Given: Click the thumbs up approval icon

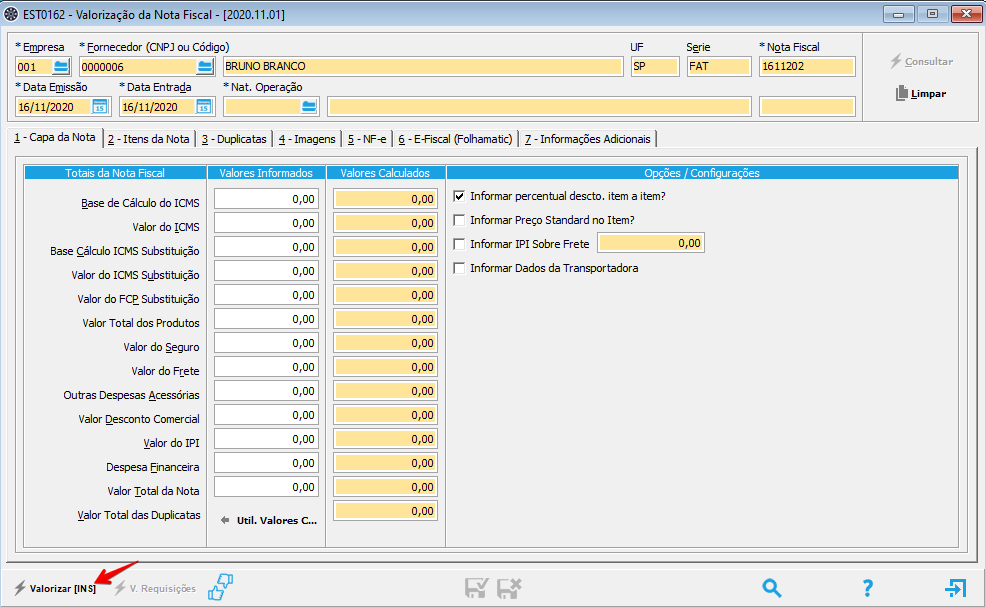Looking at the screenshot, I should click(221, 587).
